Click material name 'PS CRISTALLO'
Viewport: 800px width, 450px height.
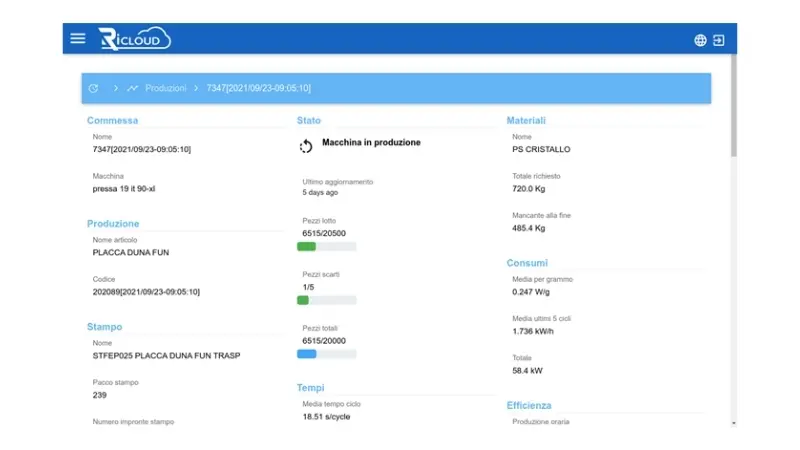click(541, 149)
